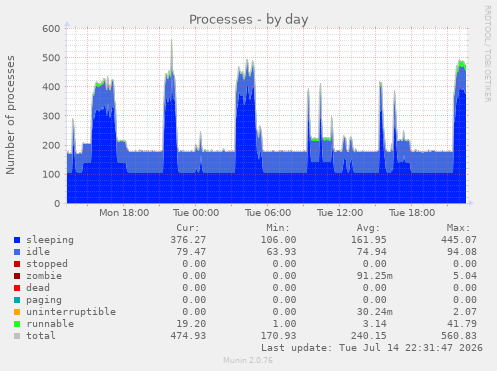Click sleeping maximum value 445.07
The image size is (497, 371).
pyautogui.click(x=459, y=240)
